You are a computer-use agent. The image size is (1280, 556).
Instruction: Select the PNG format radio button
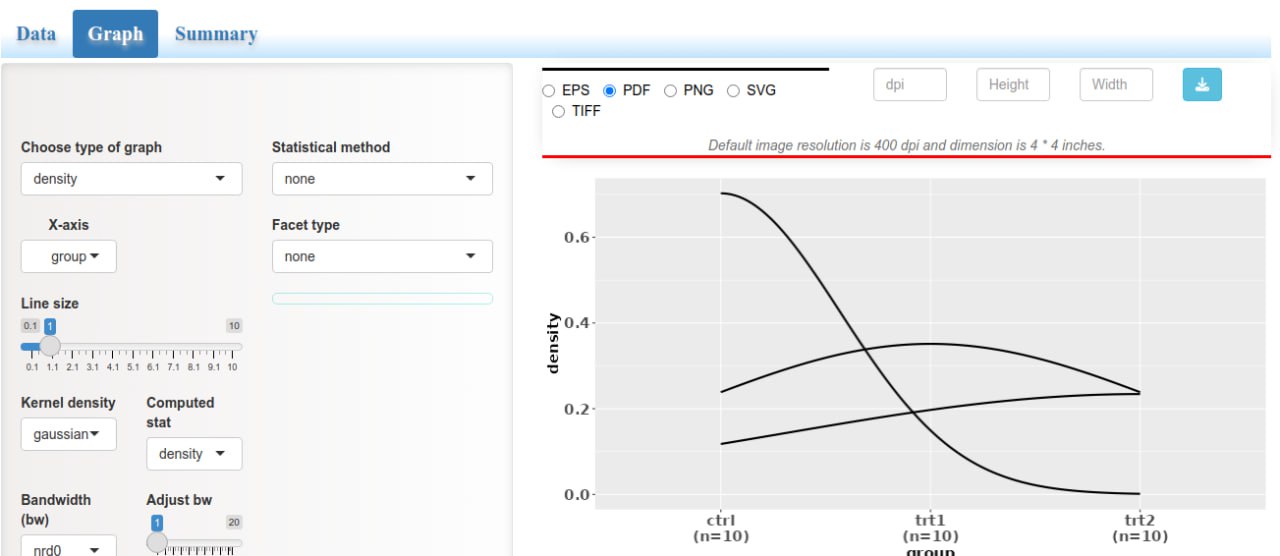pyautogui.click(x=670, y=91)
